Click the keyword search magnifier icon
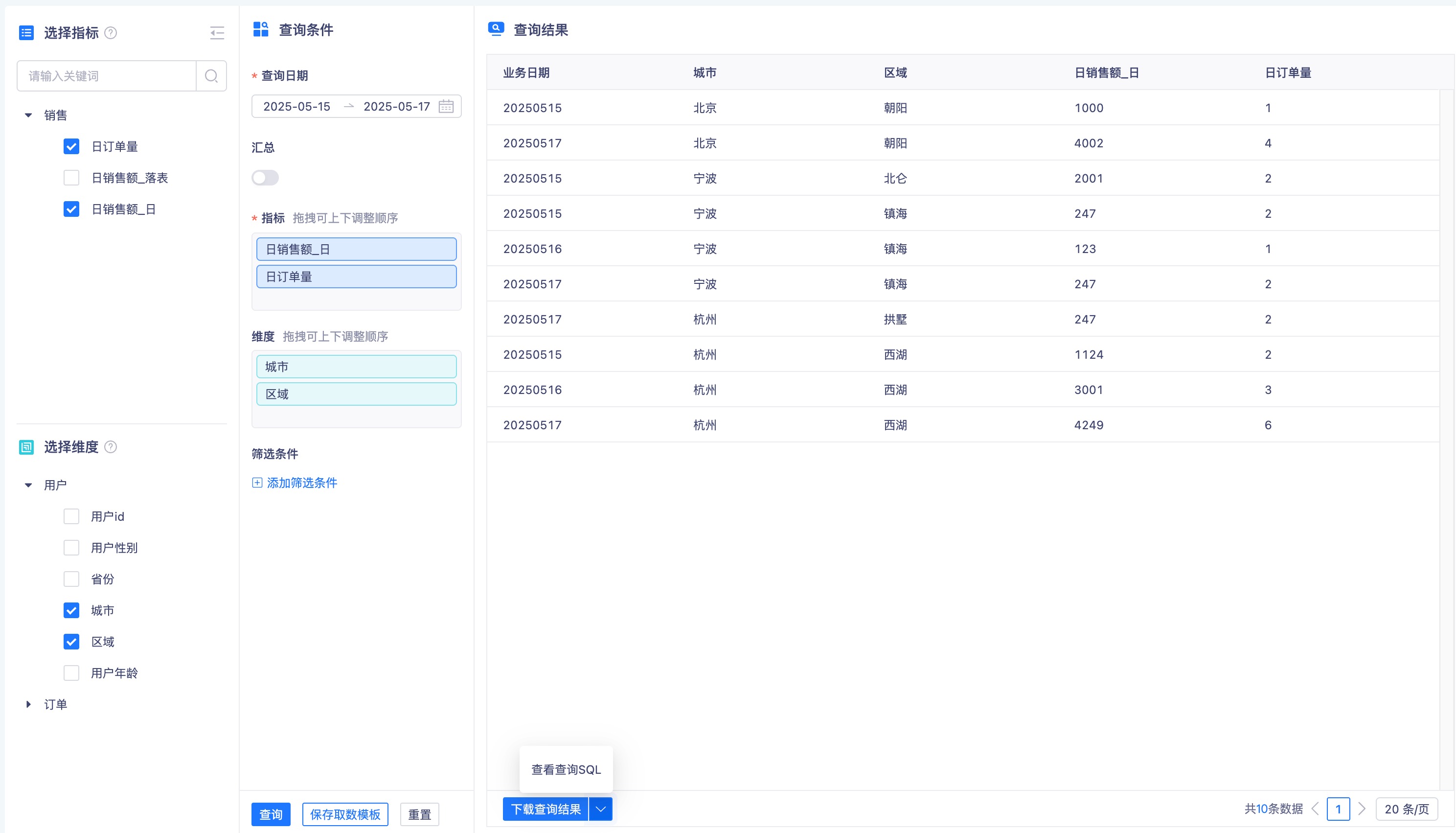 211,76
